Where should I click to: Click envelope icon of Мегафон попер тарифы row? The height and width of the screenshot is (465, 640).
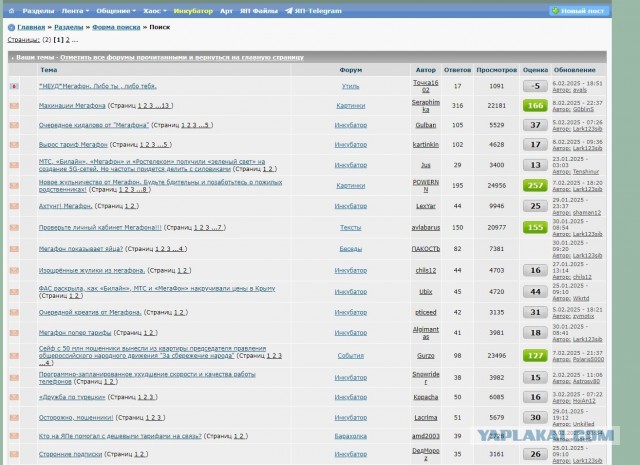point(14,333)
